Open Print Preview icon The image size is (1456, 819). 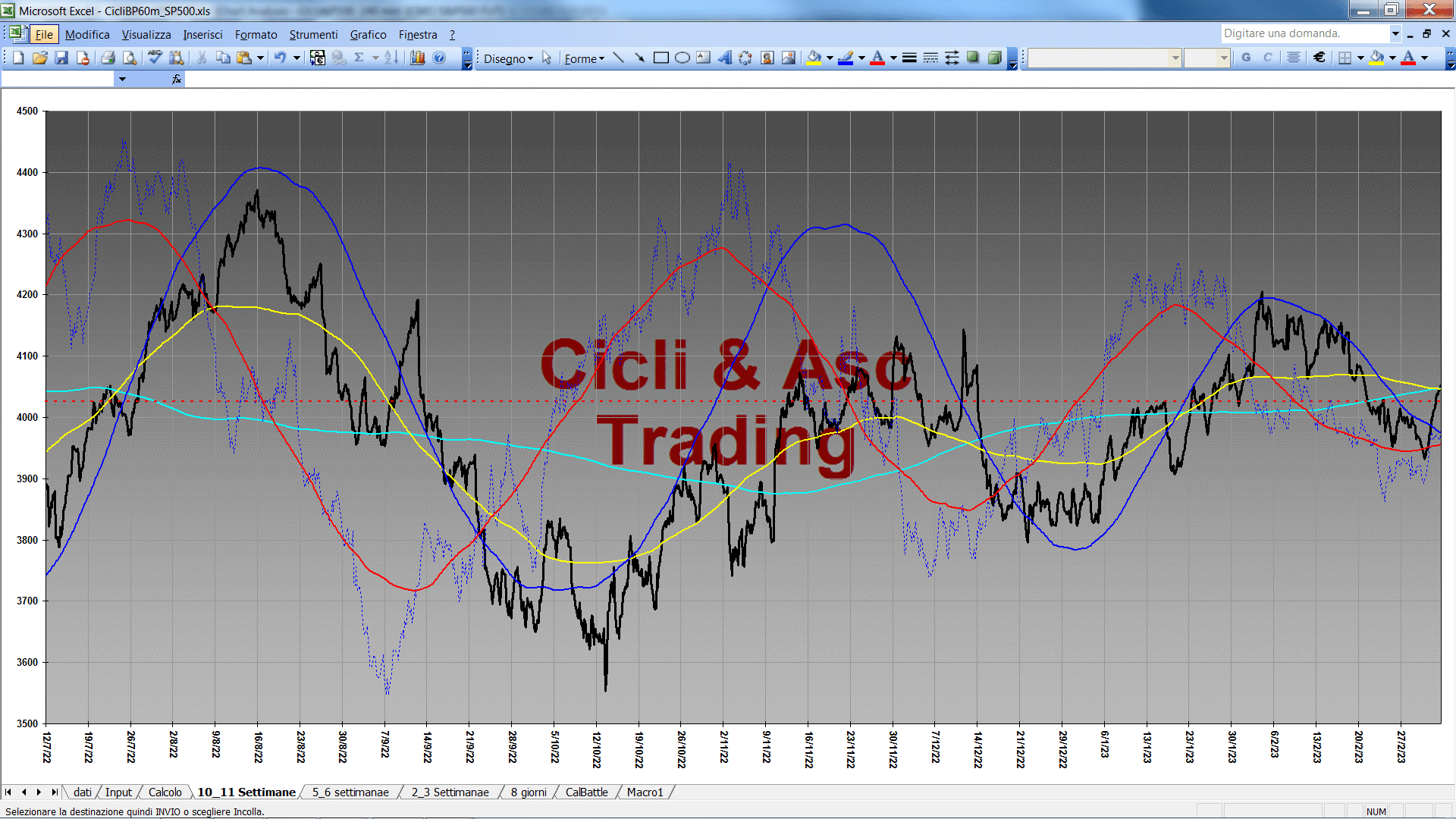click(130, 58)
